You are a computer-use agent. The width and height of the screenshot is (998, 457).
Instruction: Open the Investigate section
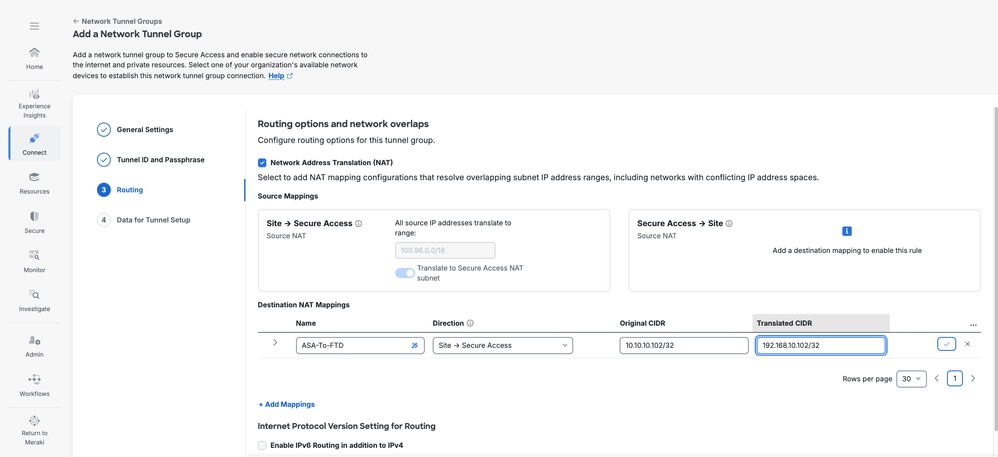click(34, 300)
